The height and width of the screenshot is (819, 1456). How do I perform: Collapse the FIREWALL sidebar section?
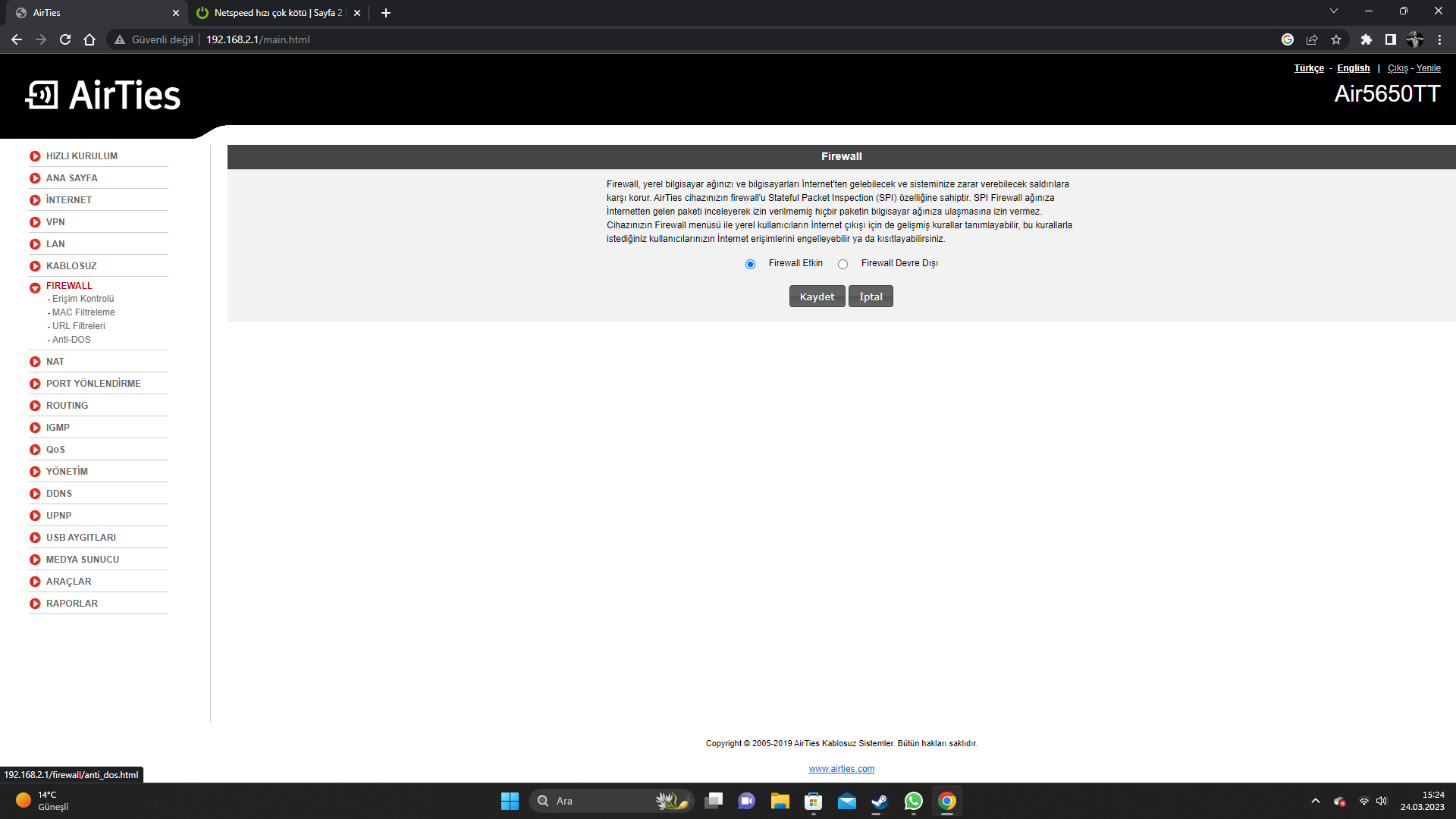(35, 287)
